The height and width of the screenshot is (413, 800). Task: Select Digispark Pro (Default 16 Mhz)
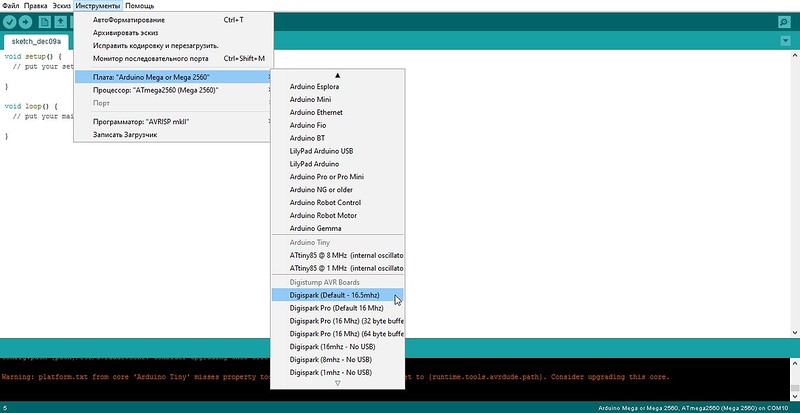(337, 308)
